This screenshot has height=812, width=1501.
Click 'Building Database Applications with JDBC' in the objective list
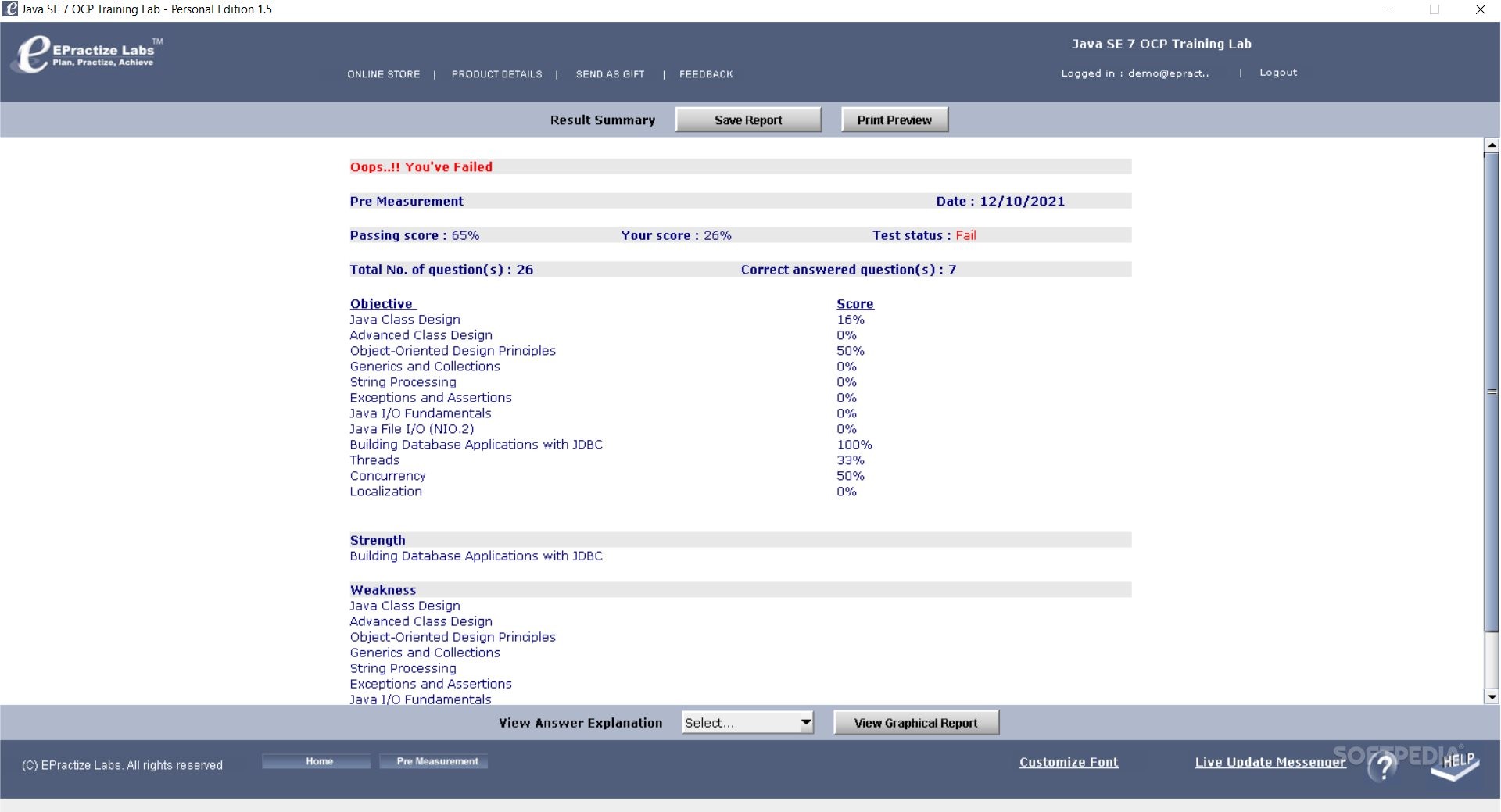[476, 445]
